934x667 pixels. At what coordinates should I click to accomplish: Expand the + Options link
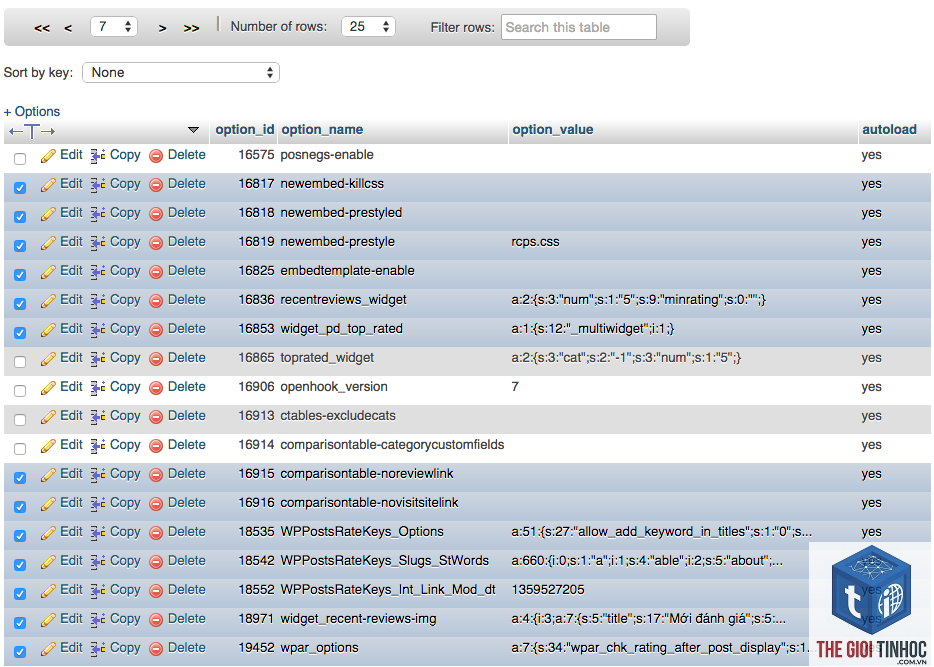coord(32,111)
